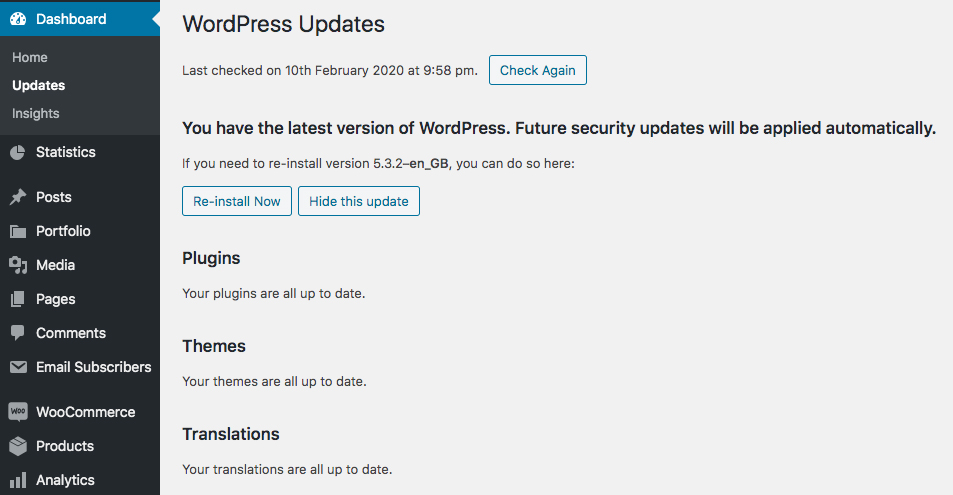Image resolution: width=953 pixels, height=495 pixels.
Task: Open the Email Subscribers menu label
Action: pos(94,367)
